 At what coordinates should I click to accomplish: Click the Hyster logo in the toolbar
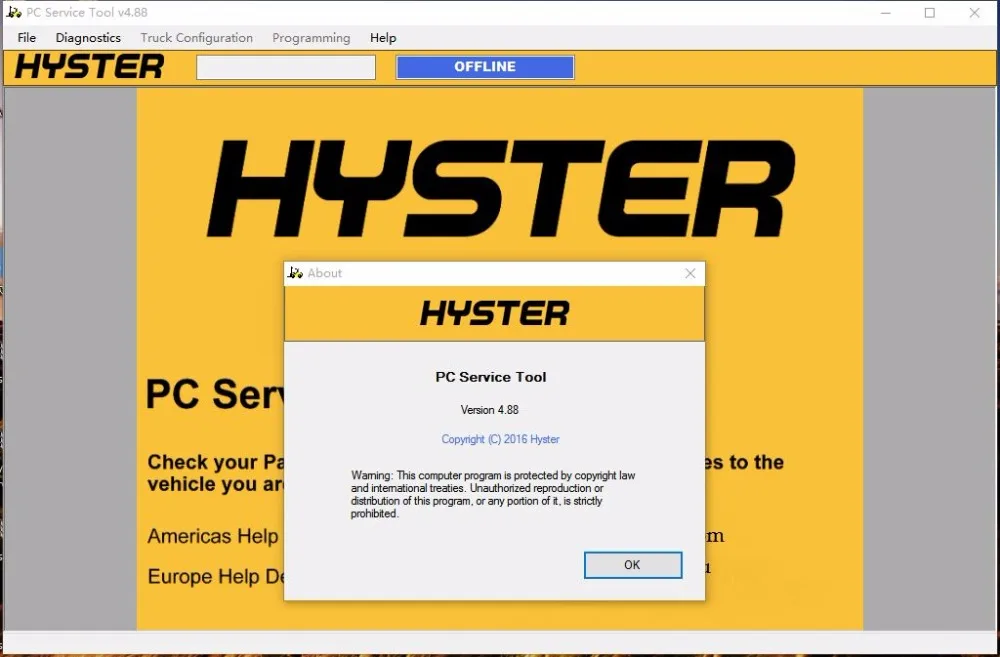click(x=89, y=67)
